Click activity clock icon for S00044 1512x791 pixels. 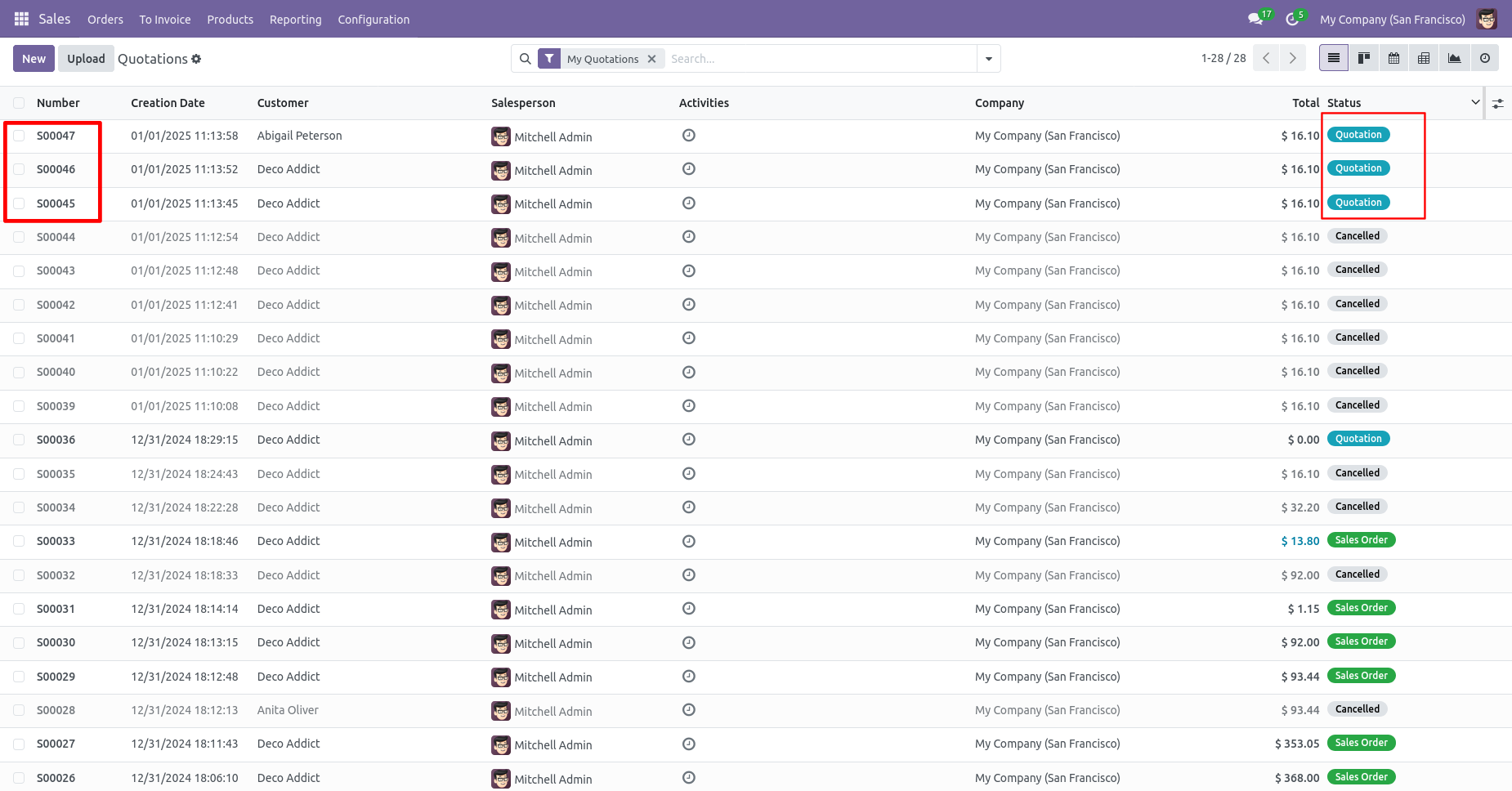pos(689,237)
